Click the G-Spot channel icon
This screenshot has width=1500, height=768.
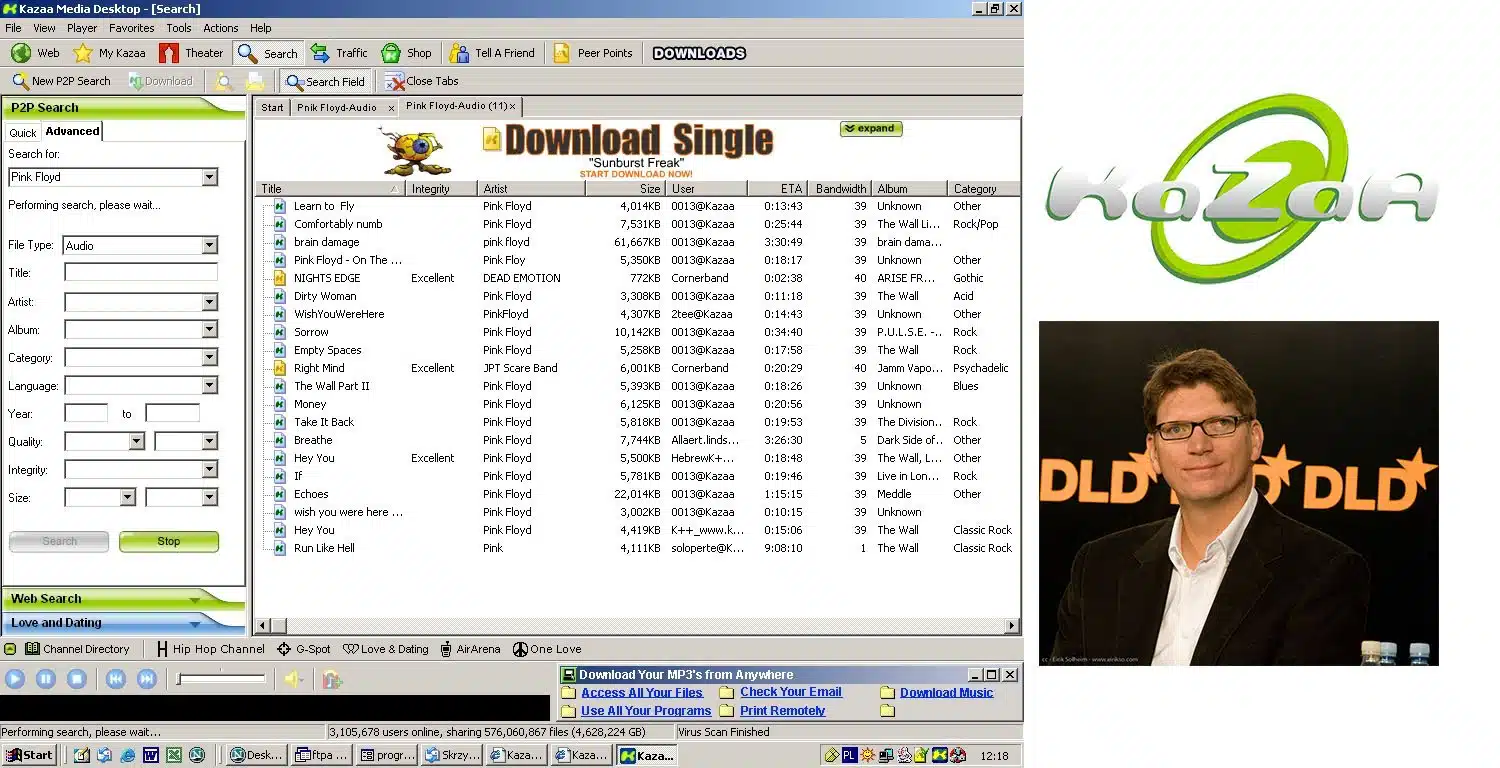point(301,648)
